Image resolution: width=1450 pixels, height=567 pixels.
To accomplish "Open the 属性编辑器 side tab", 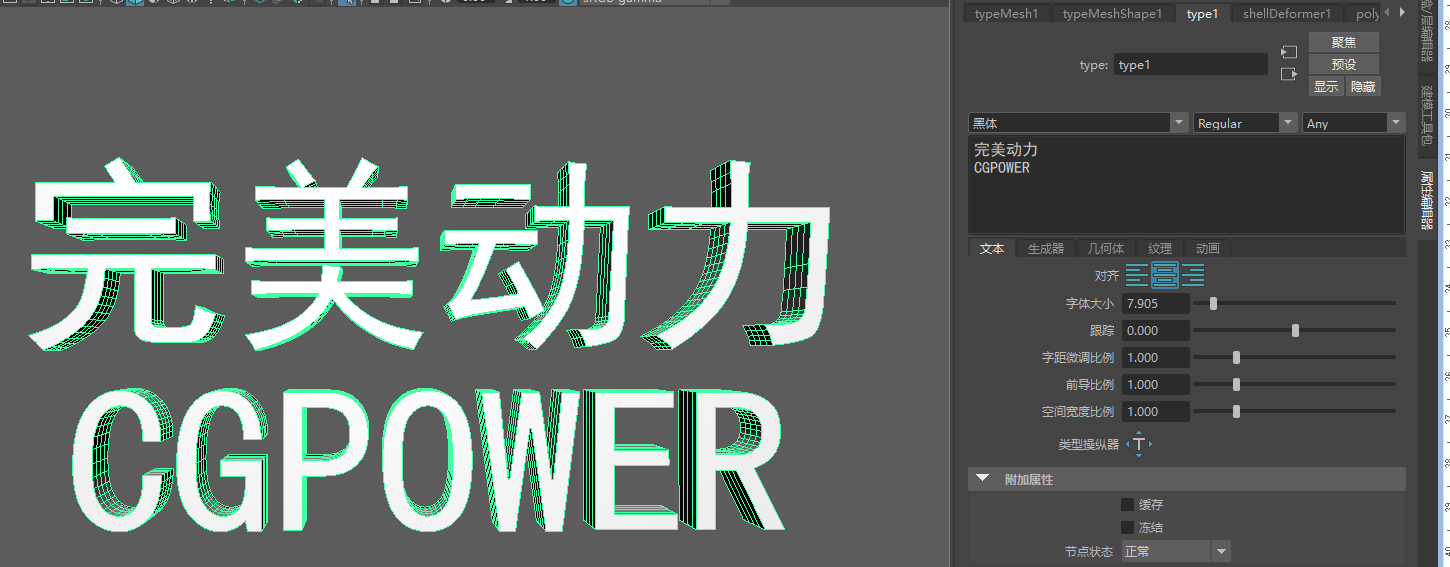I will [1427, 200].
